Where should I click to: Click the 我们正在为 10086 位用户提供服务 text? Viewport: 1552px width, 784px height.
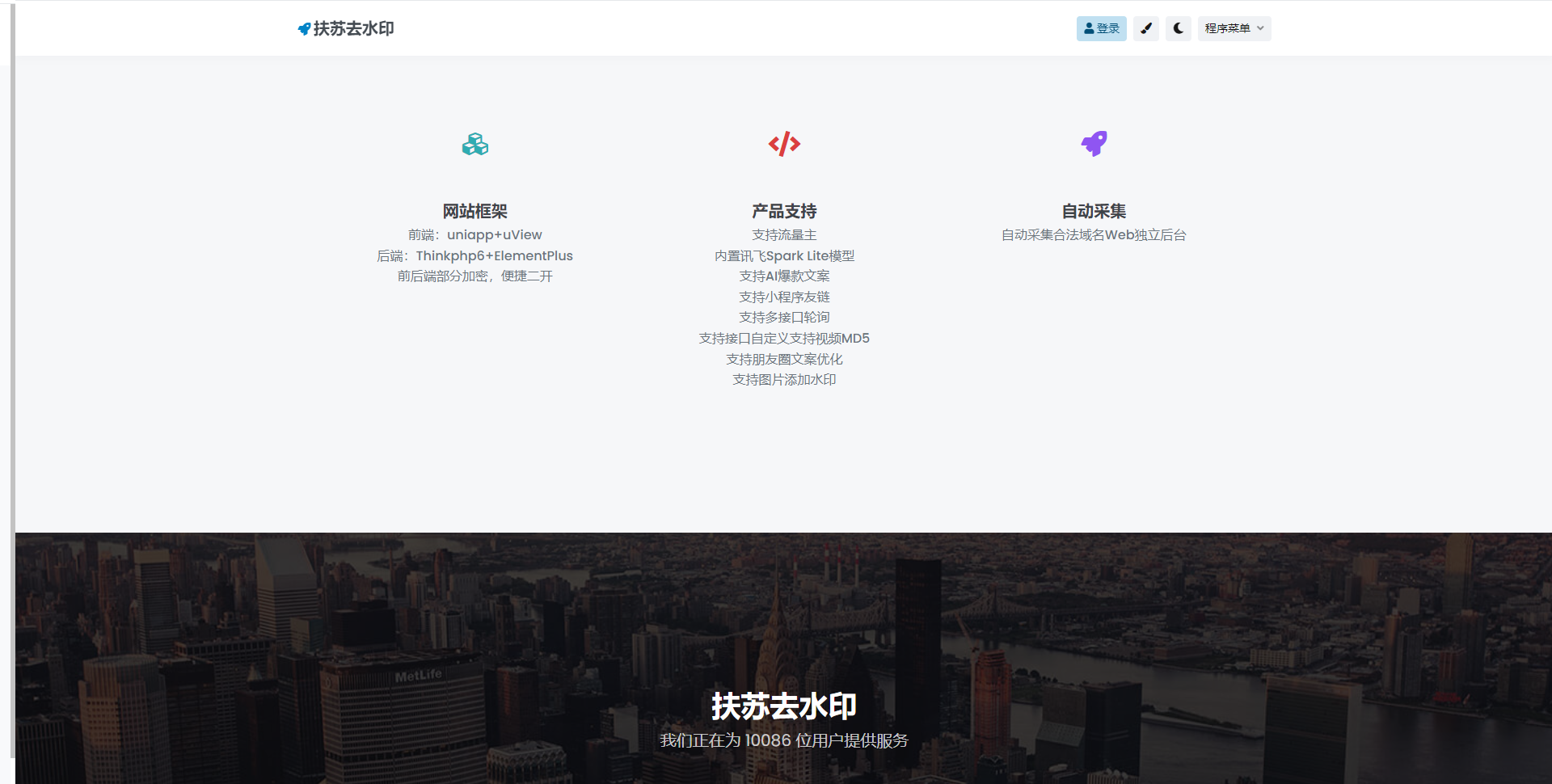click(784, 740)
